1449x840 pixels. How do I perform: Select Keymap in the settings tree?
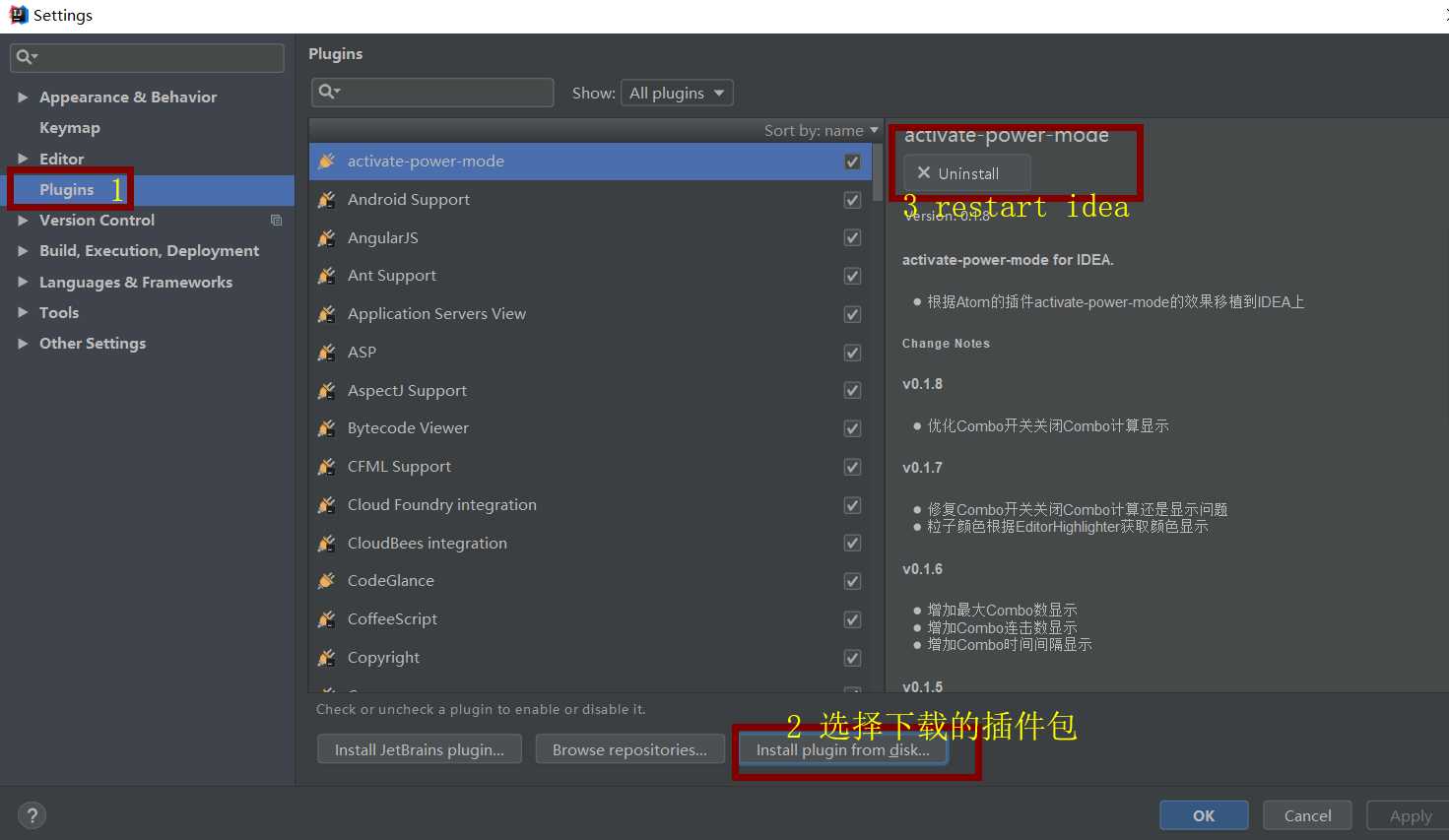point(70,128)
